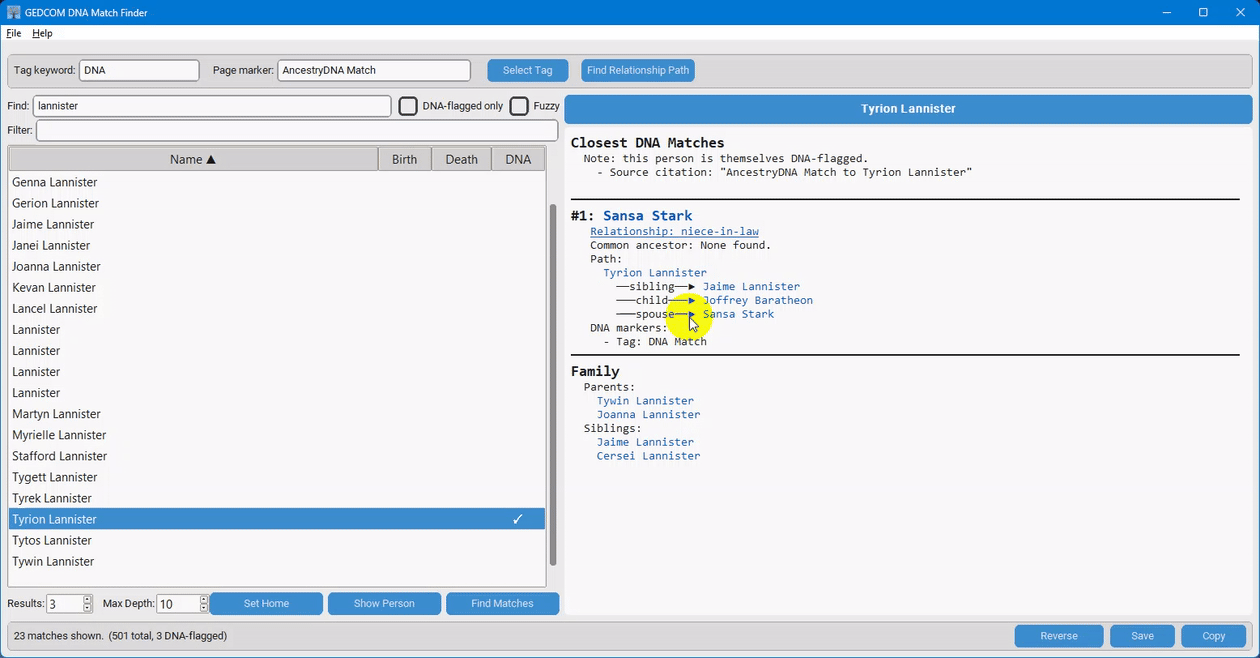Decrease the Results spinner value
The height and width of the screenshot is (658, 1260).
coord(88,608)
